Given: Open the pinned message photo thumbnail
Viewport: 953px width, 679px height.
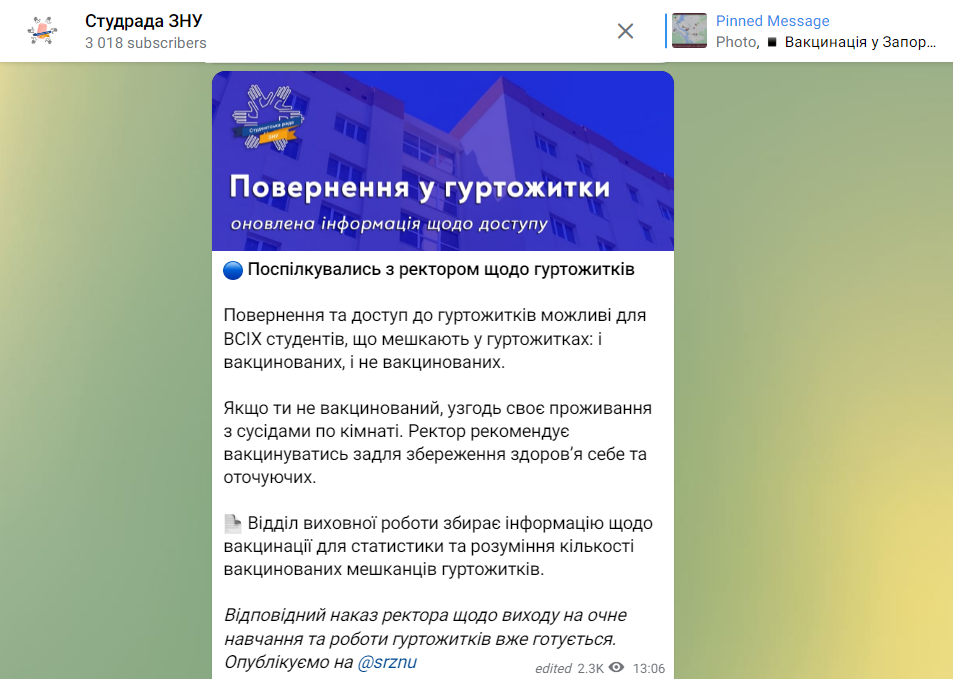Looking at the screenshot, I should pyautogui.click(x=689, y=31).
